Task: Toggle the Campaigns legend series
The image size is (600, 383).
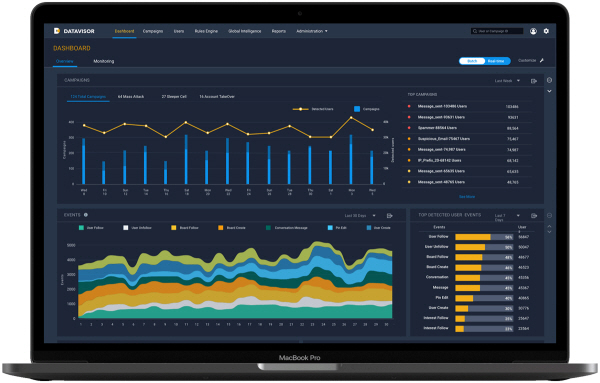Action: pyautogui.click(x=367, y=109)
